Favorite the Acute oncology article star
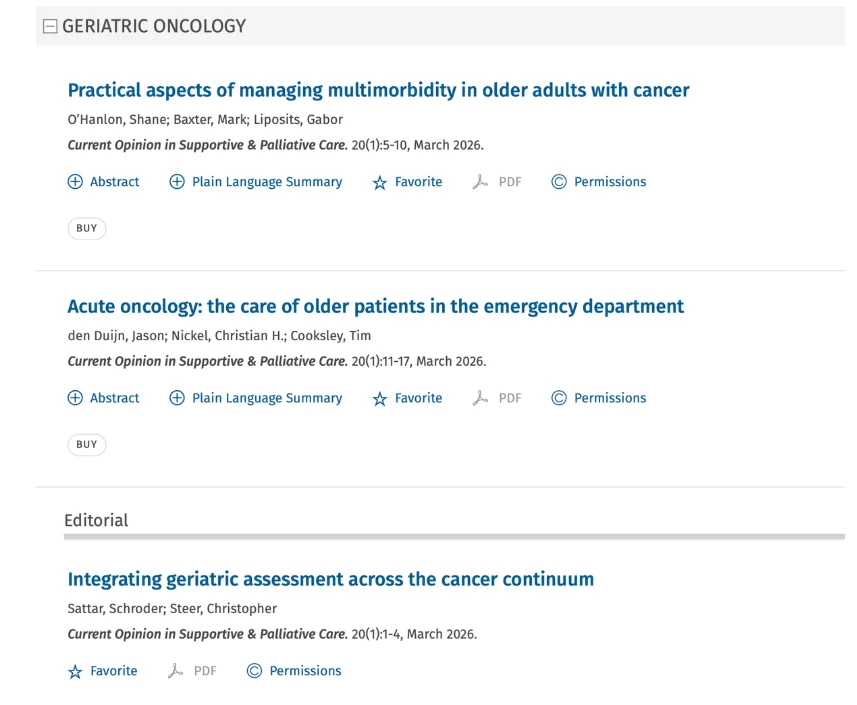This screenshot has width=857, height=705. (380, 399)
